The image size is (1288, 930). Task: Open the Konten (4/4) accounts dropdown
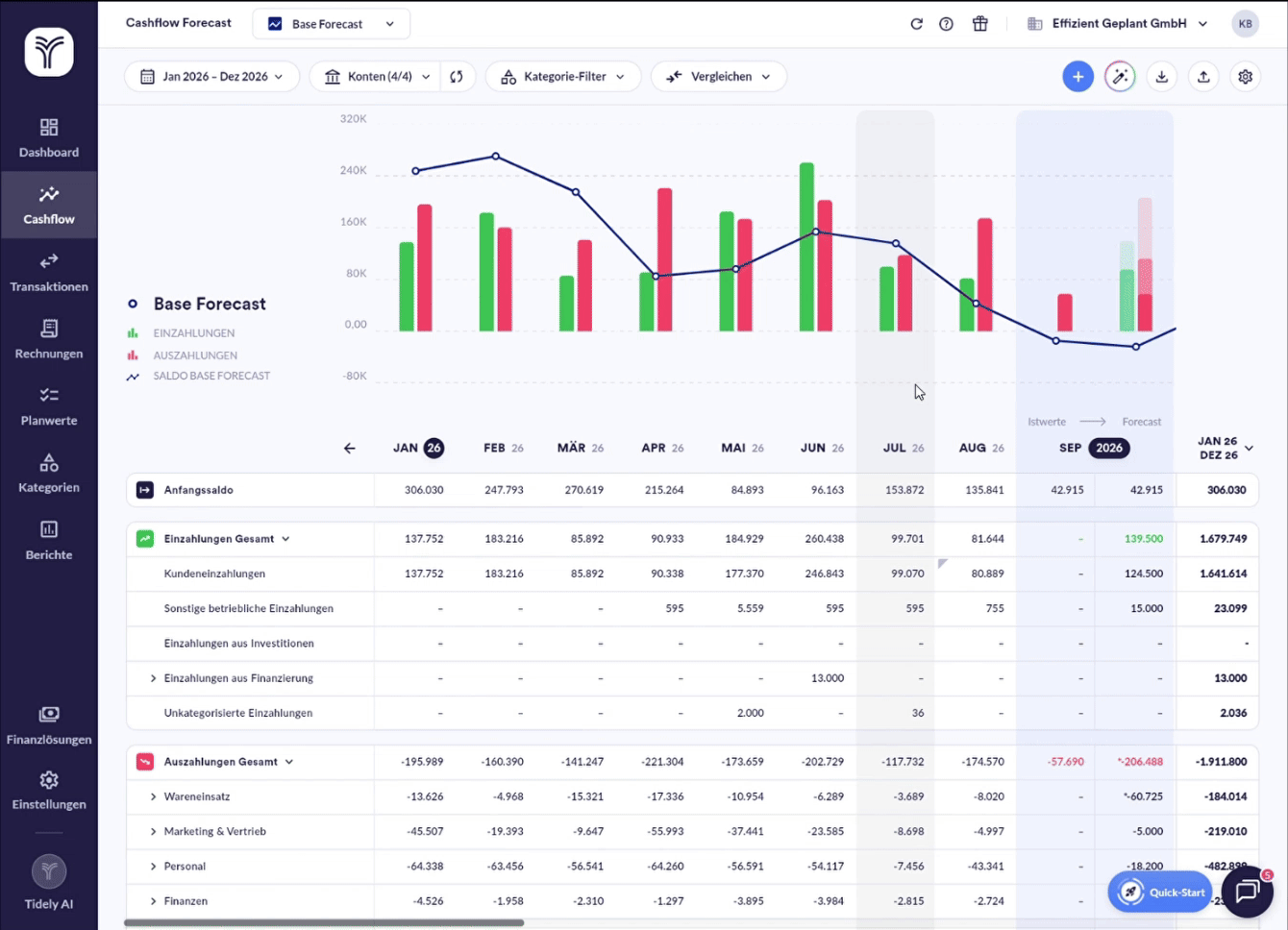(x=376, y=77)
